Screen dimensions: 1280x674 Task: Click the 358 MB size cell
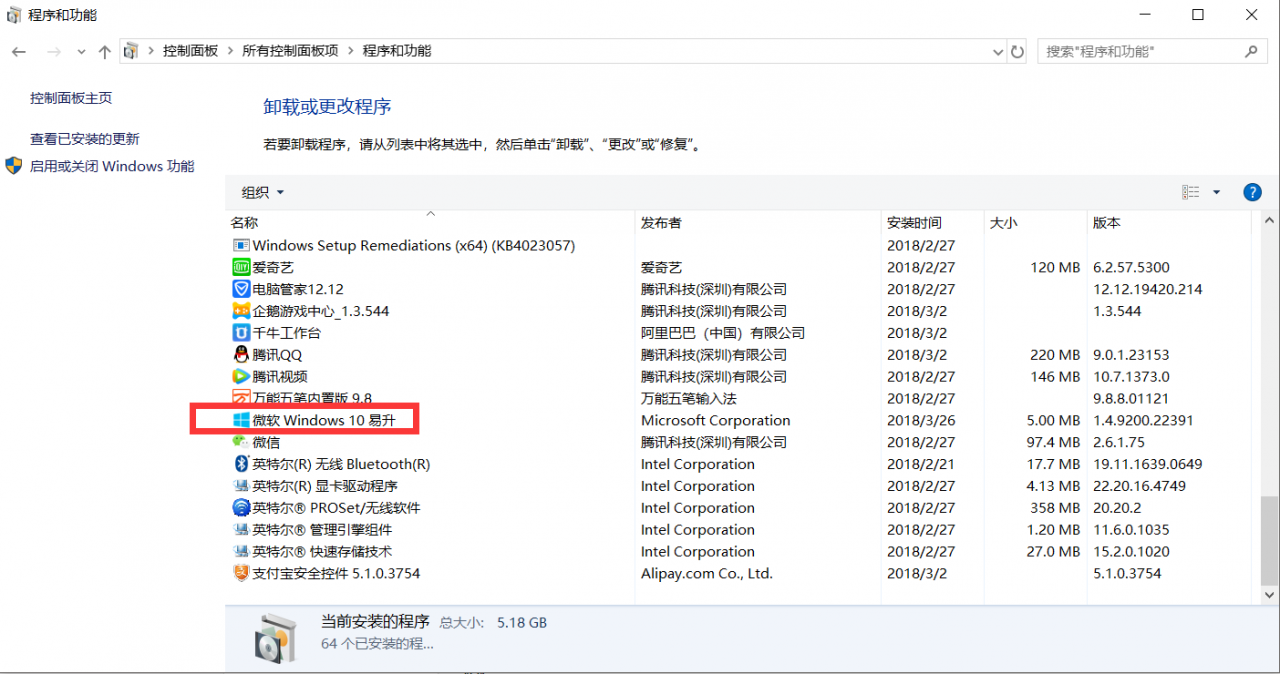(1055, 508)
